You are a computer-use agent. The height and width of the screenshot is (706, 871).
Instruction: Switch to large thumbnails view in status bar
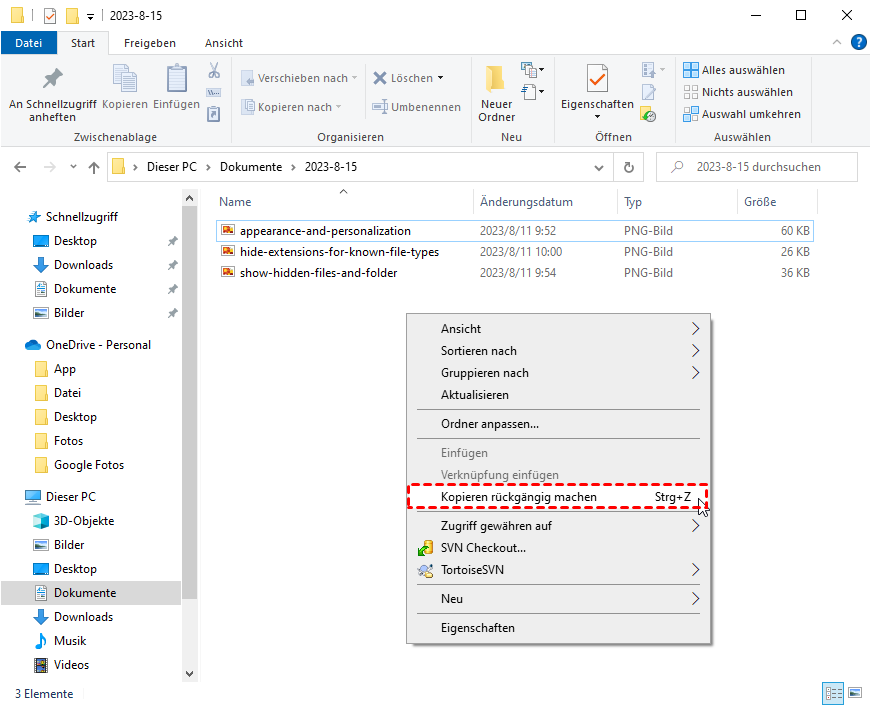tap(855, 693)
